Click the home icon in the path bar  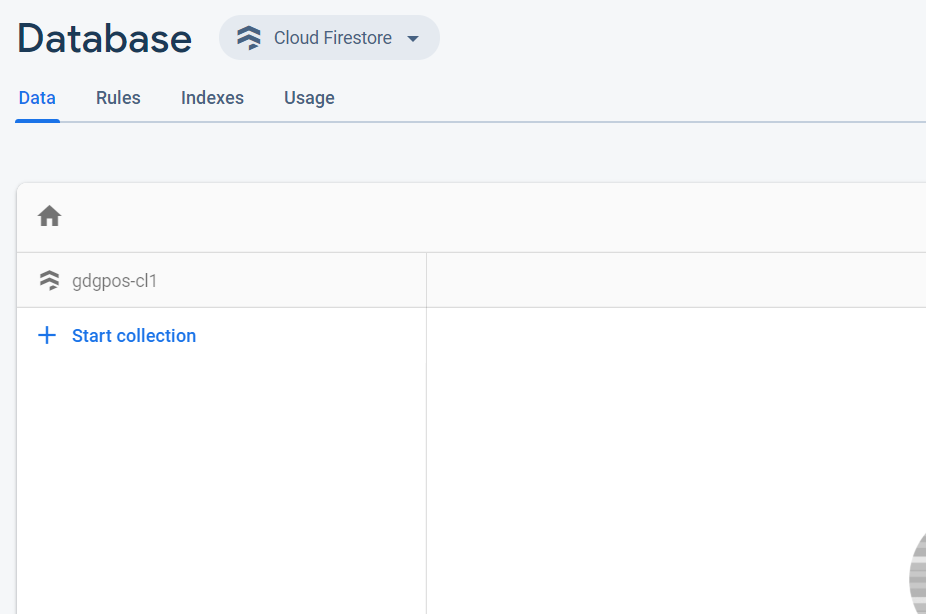(50, 216)
